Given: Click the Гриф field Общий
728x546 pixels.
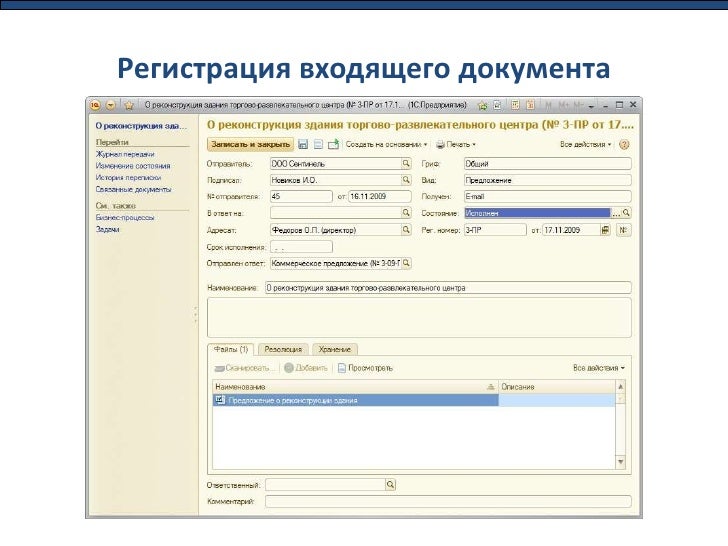Looking at the screenshot, I should click(x=547, y=163).
